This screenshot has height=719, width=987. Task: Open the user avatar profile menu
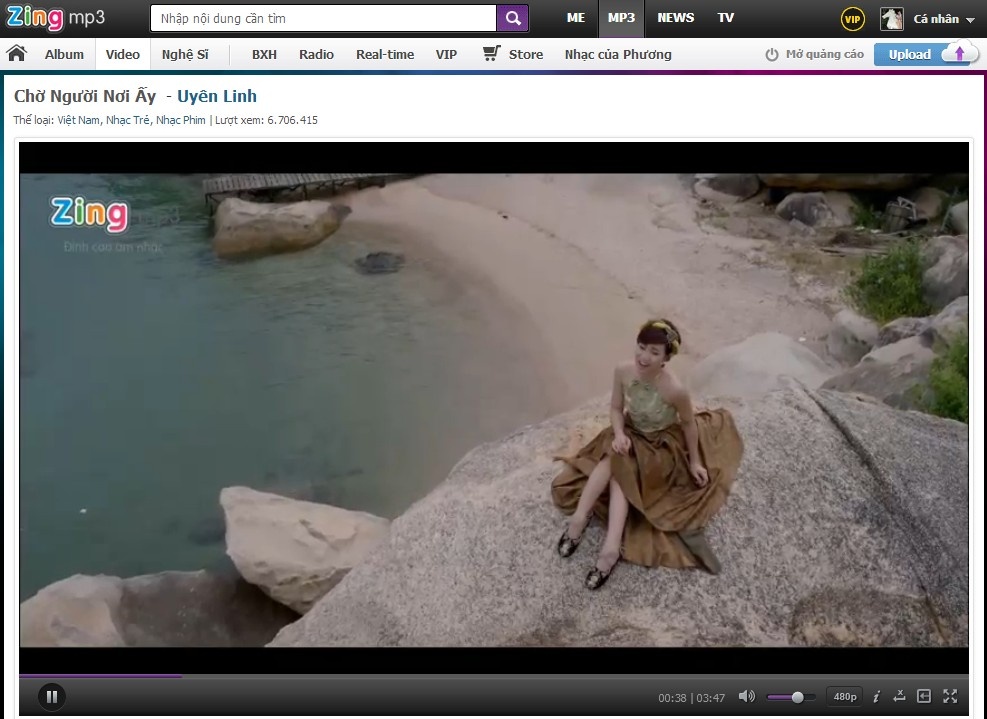(x=891, y=19)
